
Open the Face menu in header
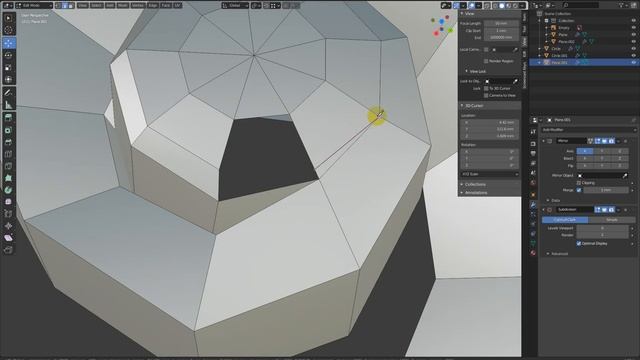tap(165, 5)
